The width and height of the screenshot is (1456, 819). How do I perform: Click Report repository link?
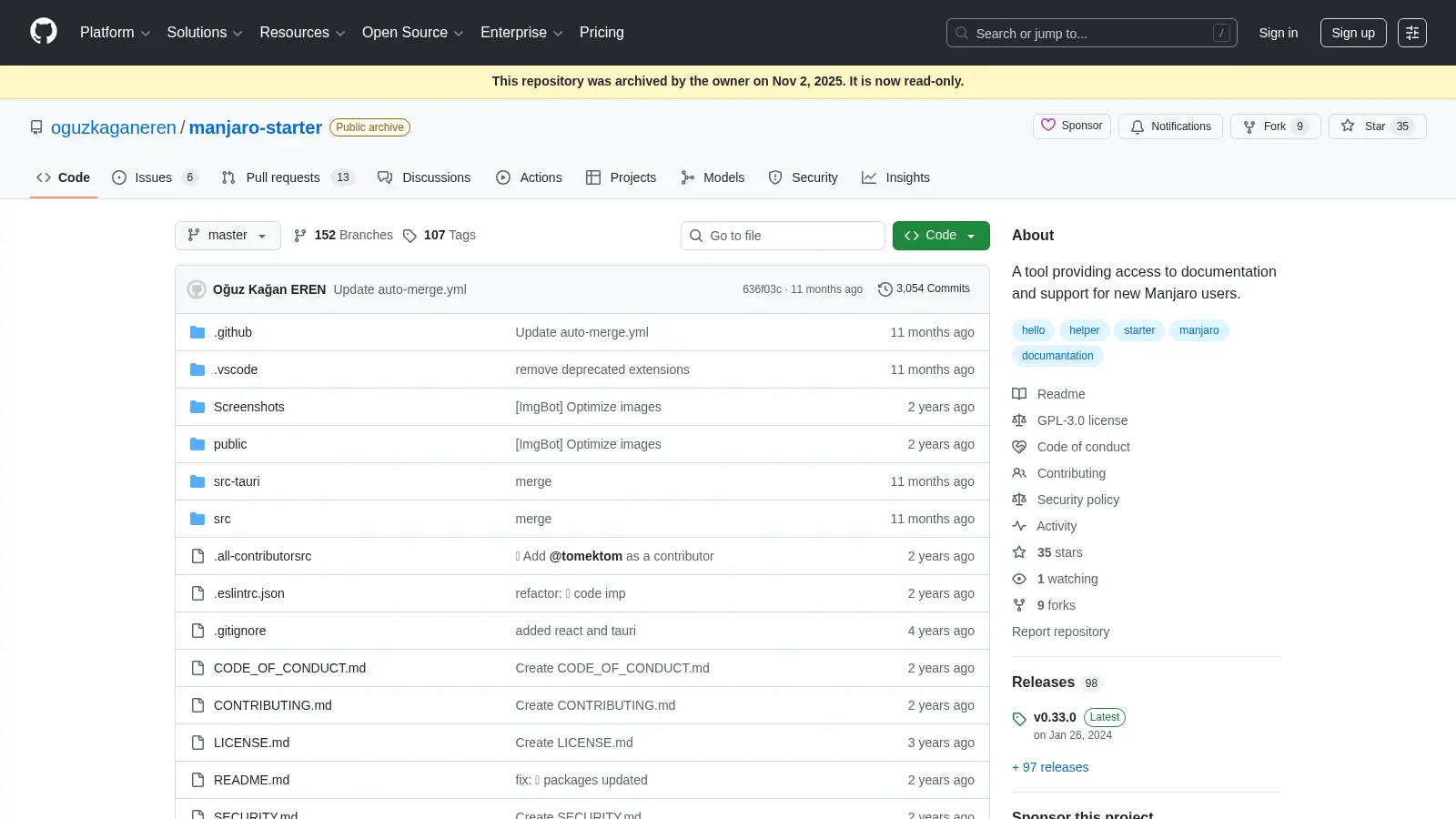(1060, 632)
